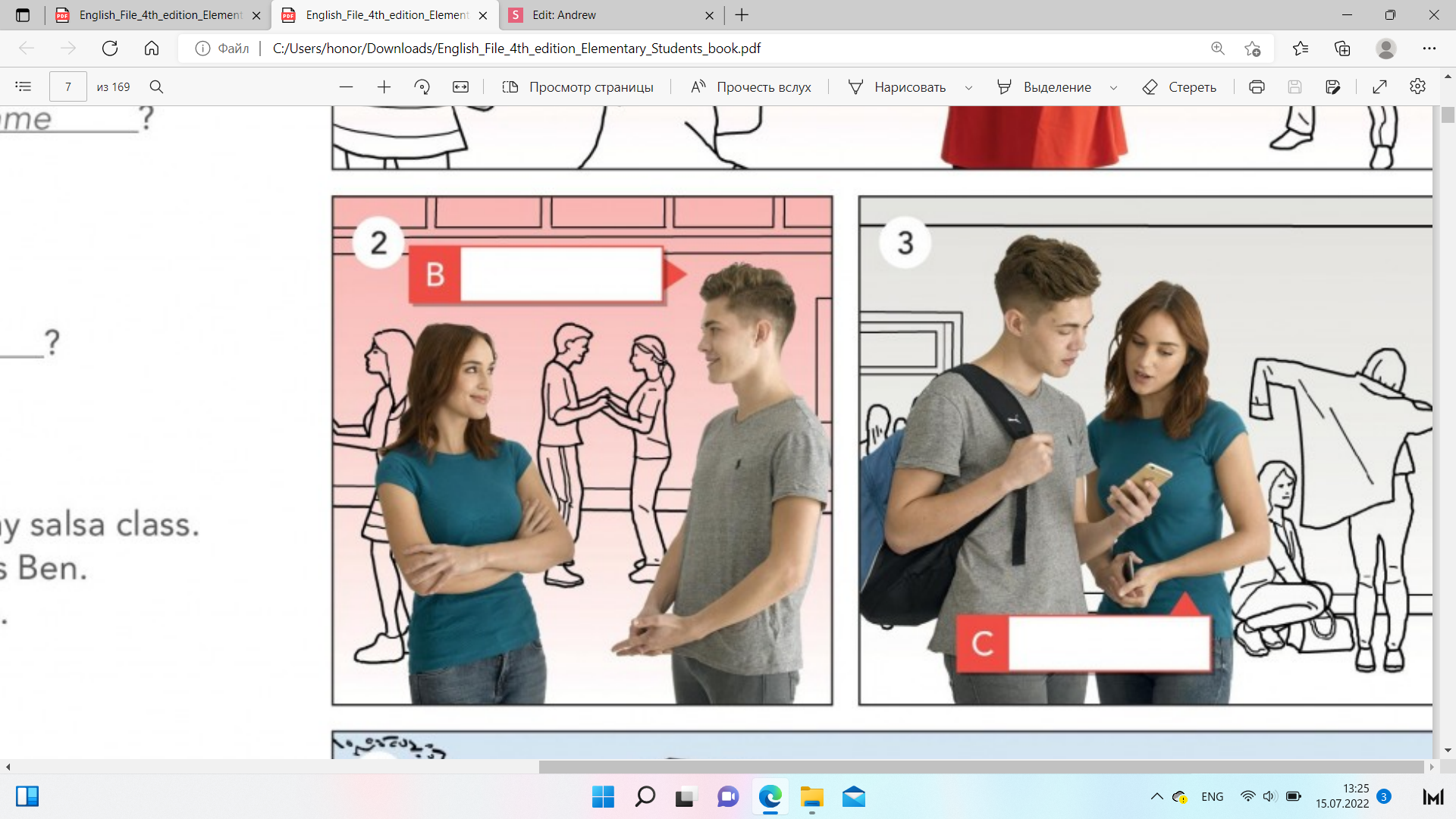Toggle the Выделение highlight tool

point(1044,87)
